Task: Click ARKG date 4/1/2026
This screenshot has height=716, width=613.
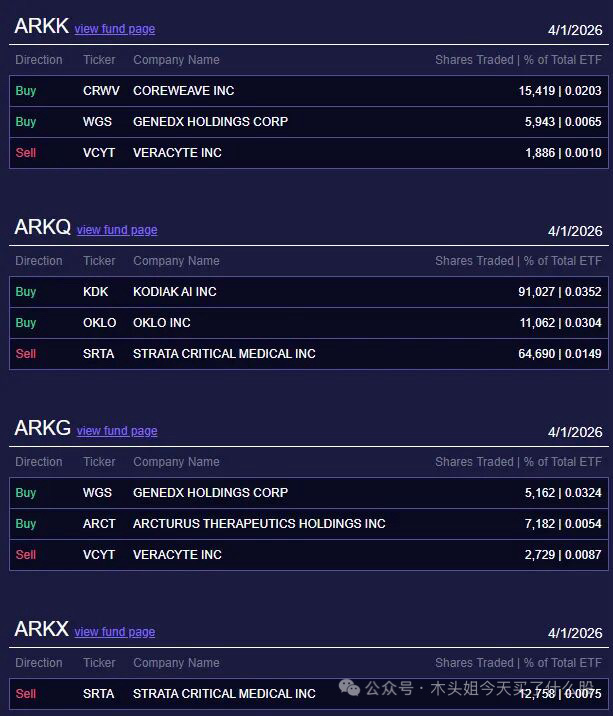Action: point(575,432)
